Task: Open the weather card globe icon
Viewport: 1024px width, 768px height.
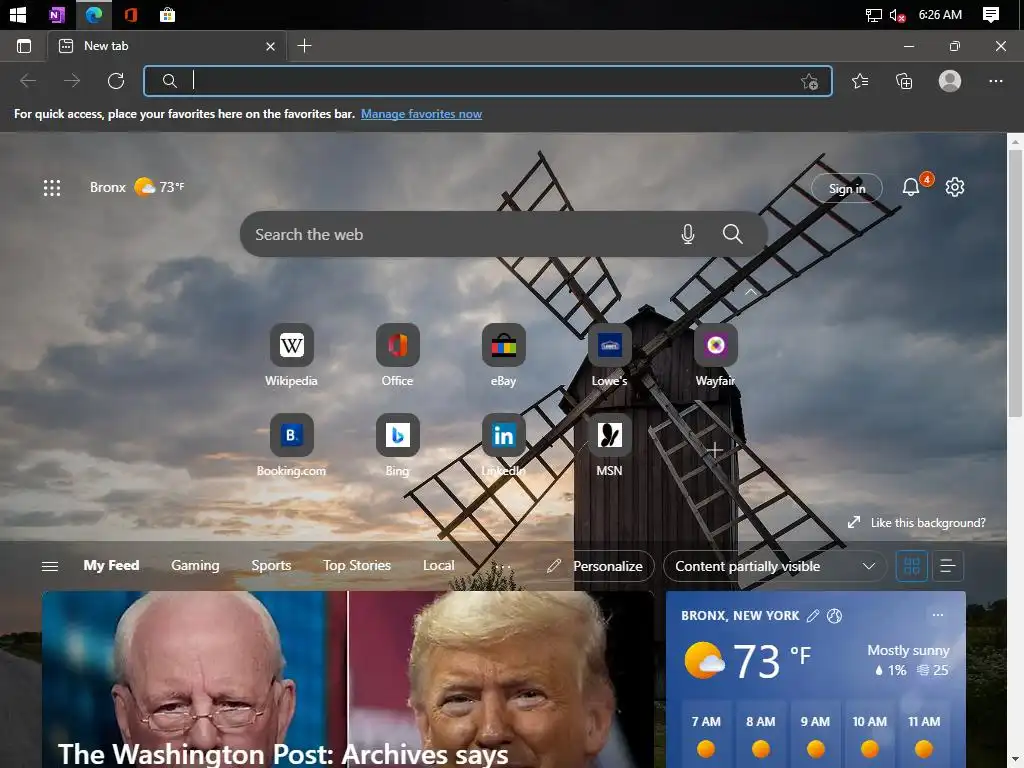Action: point(834,616)
